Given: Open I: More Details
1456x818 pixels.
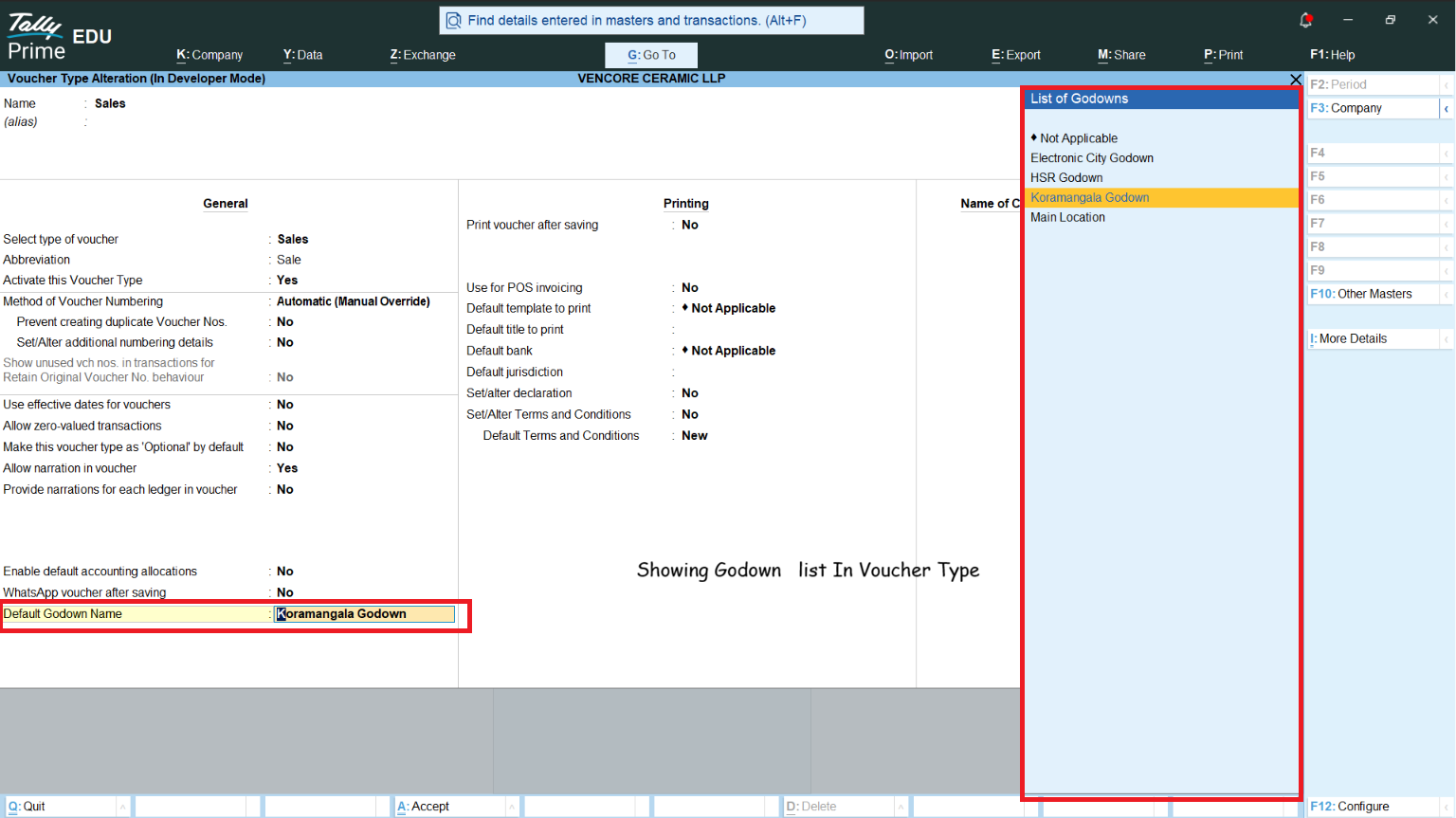Looking at the screenshot, I should (1373, 338).
